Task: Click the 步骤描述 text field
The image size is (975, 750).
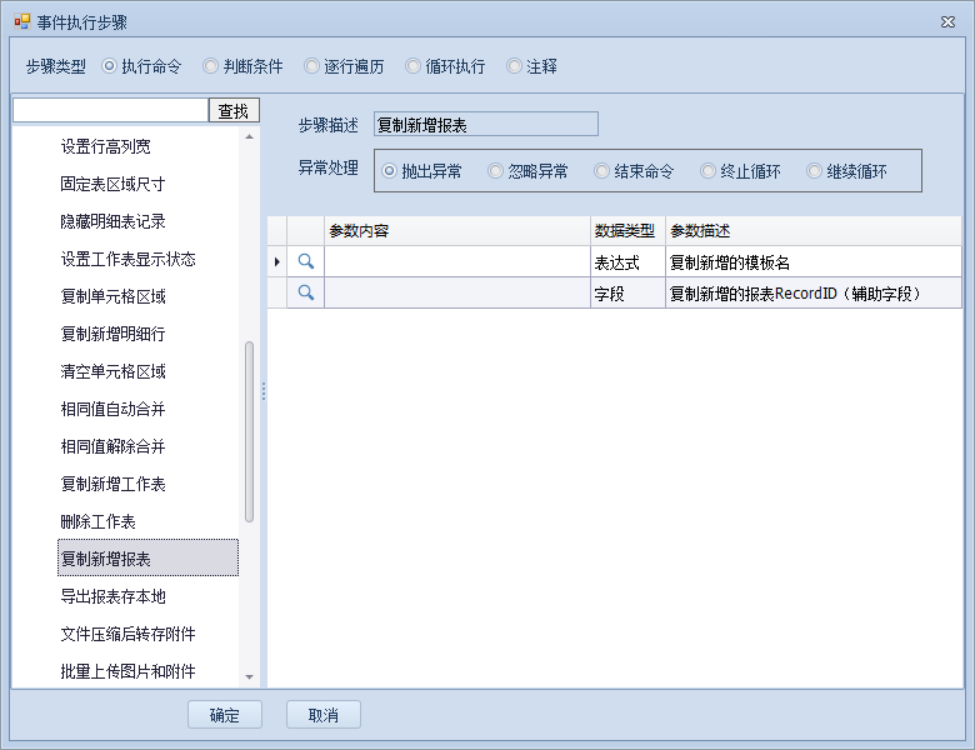Action: click(x=485, y=125)
